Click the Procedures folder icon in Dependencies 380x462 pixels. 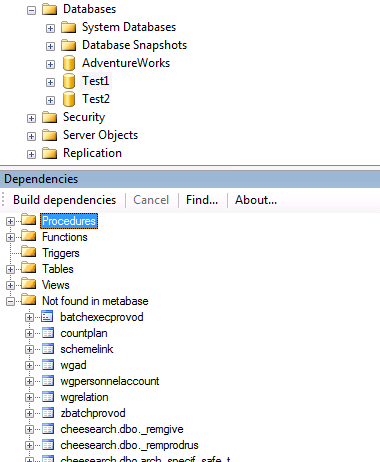point(29,220)
